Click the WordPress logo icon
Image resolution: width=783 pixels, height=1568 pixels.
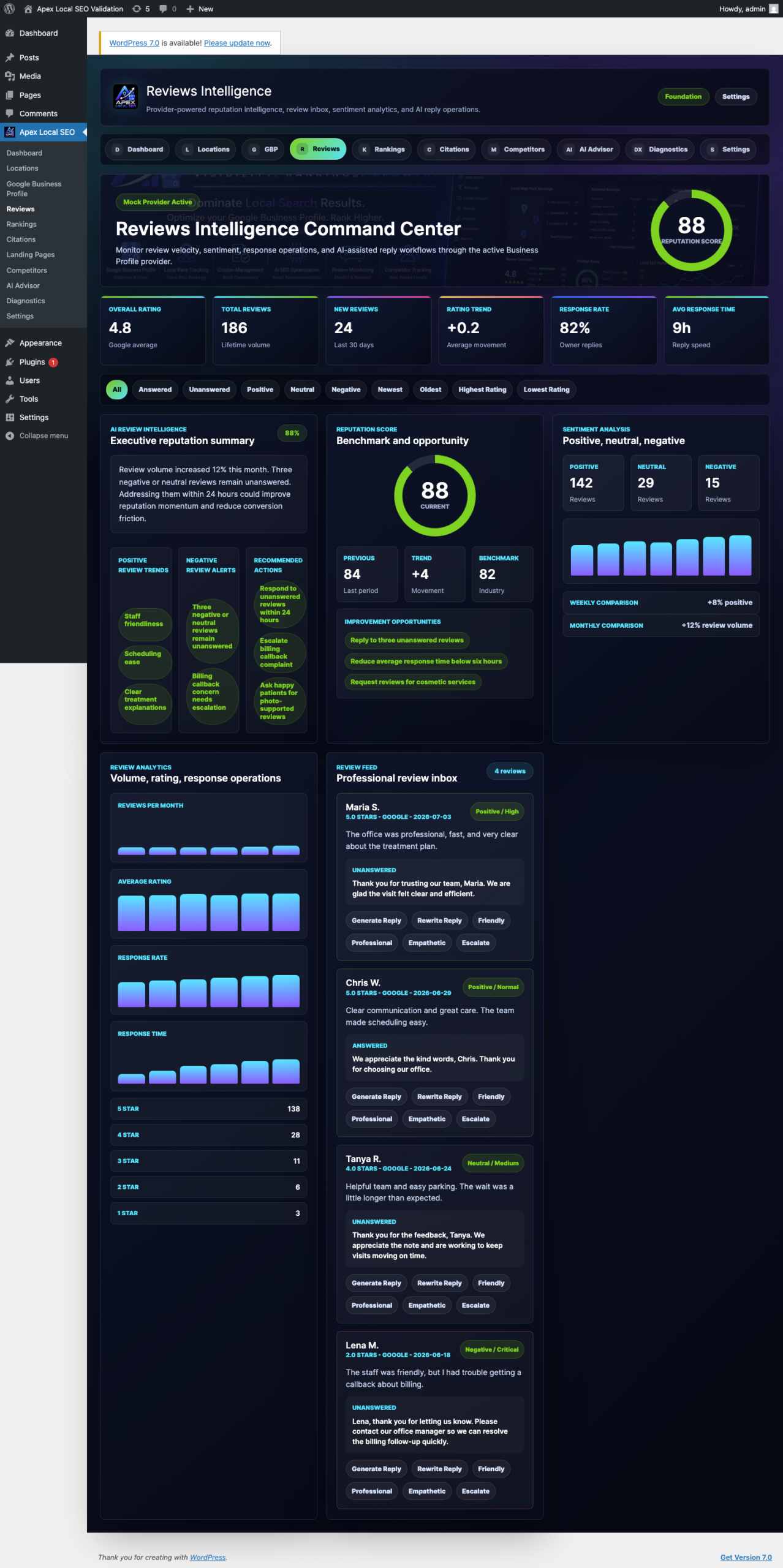[x=9, y=9]
